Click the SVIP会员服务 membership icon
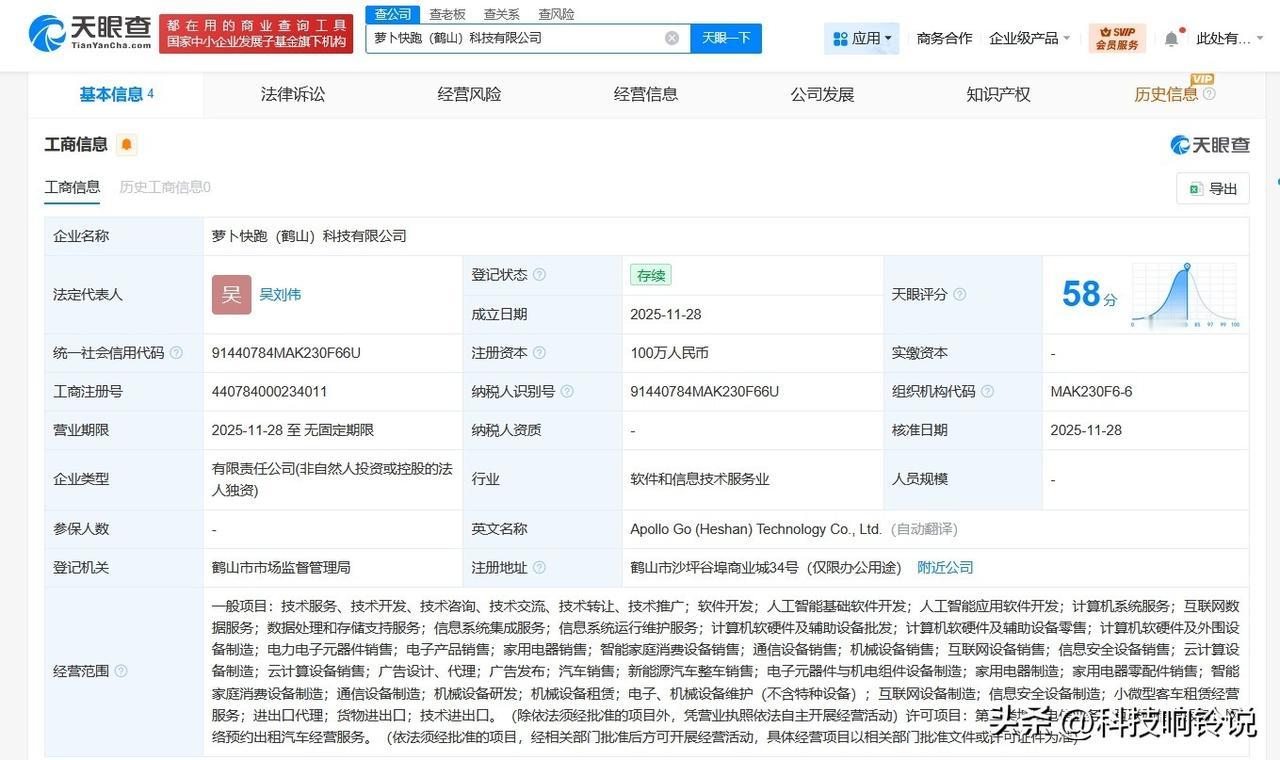1280x760 pixels. click(x=1117, y=37)
